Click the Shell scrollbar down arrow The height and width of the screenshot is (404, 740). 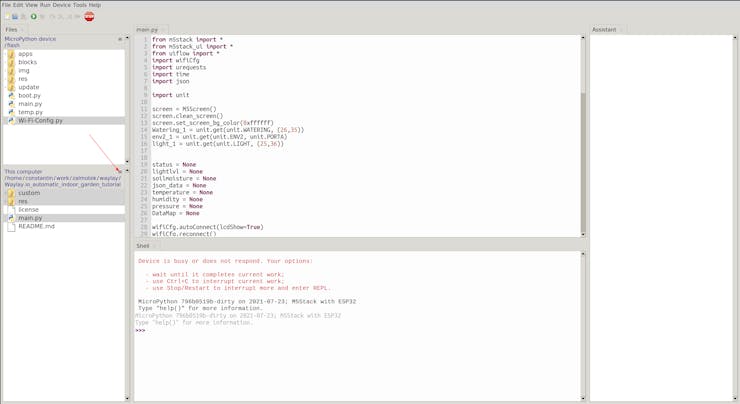[583, 398]
